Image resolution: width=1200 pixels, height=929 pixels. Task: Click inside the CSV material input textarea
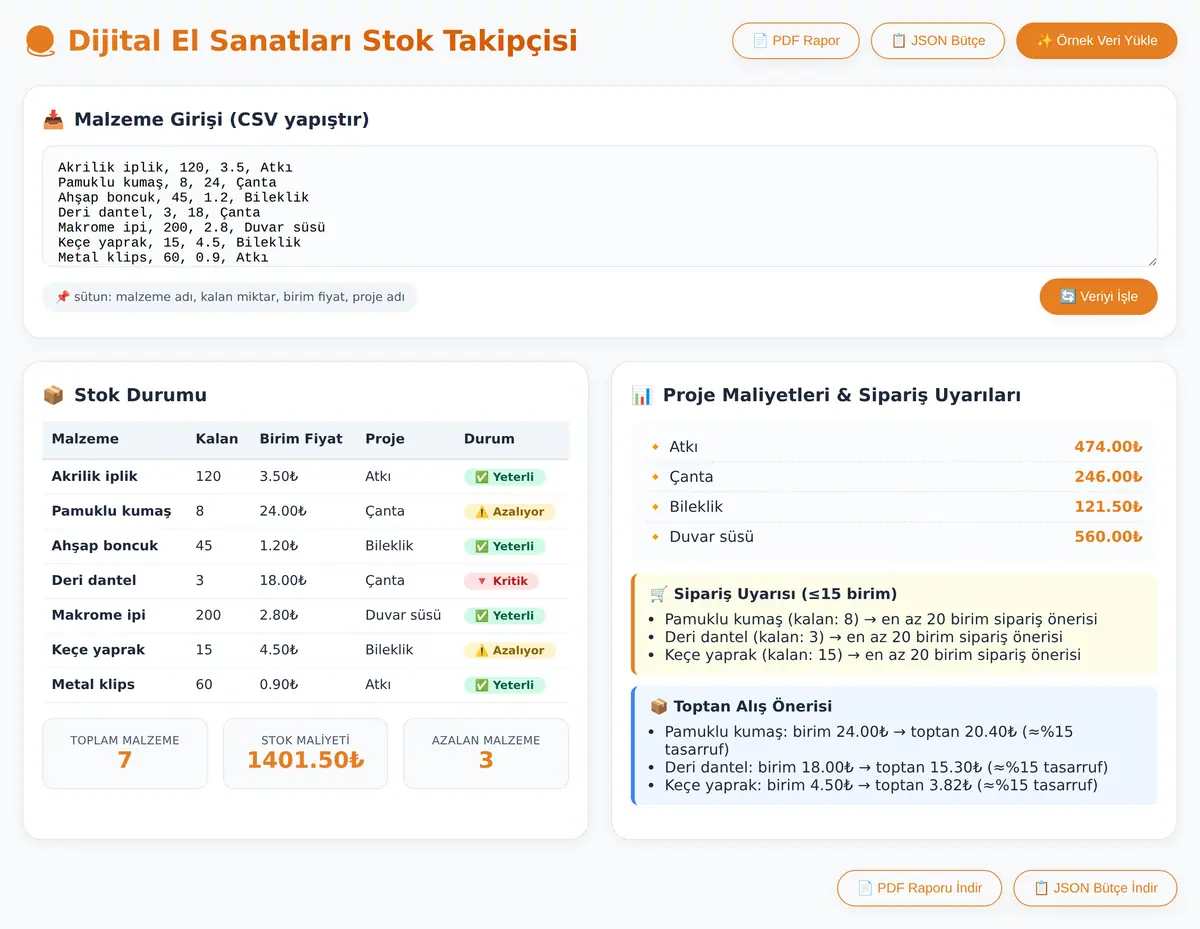(x=600, y=206)
